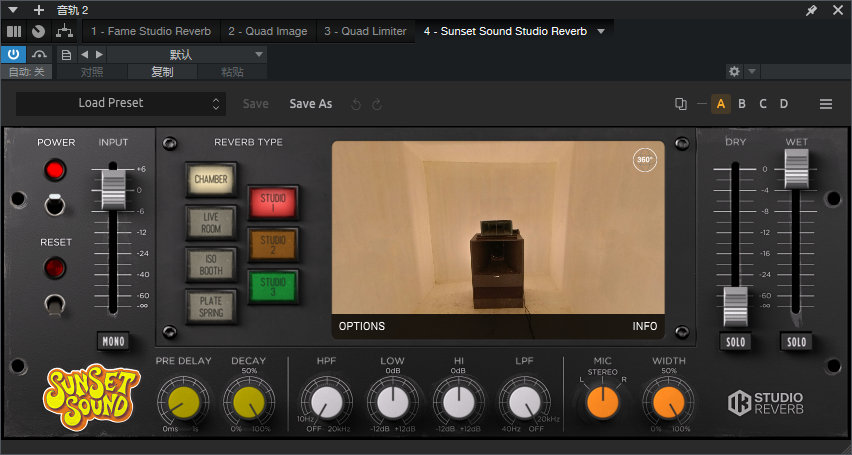Switch to 2 - Quad Image tab
Viewport: 852px width, 455px height.
click(268, 32)
